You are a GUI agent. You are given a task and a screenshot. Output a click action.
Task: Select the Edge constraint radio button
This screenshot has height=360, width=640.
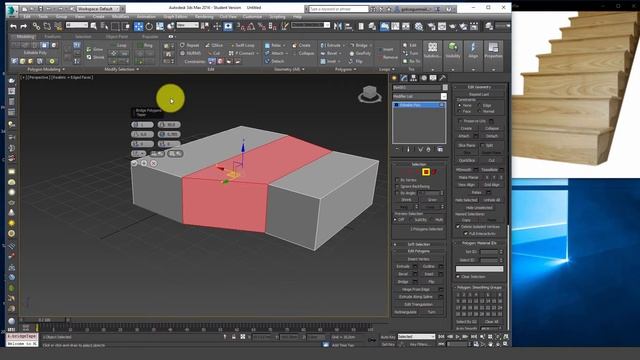[x=480, y=105]
